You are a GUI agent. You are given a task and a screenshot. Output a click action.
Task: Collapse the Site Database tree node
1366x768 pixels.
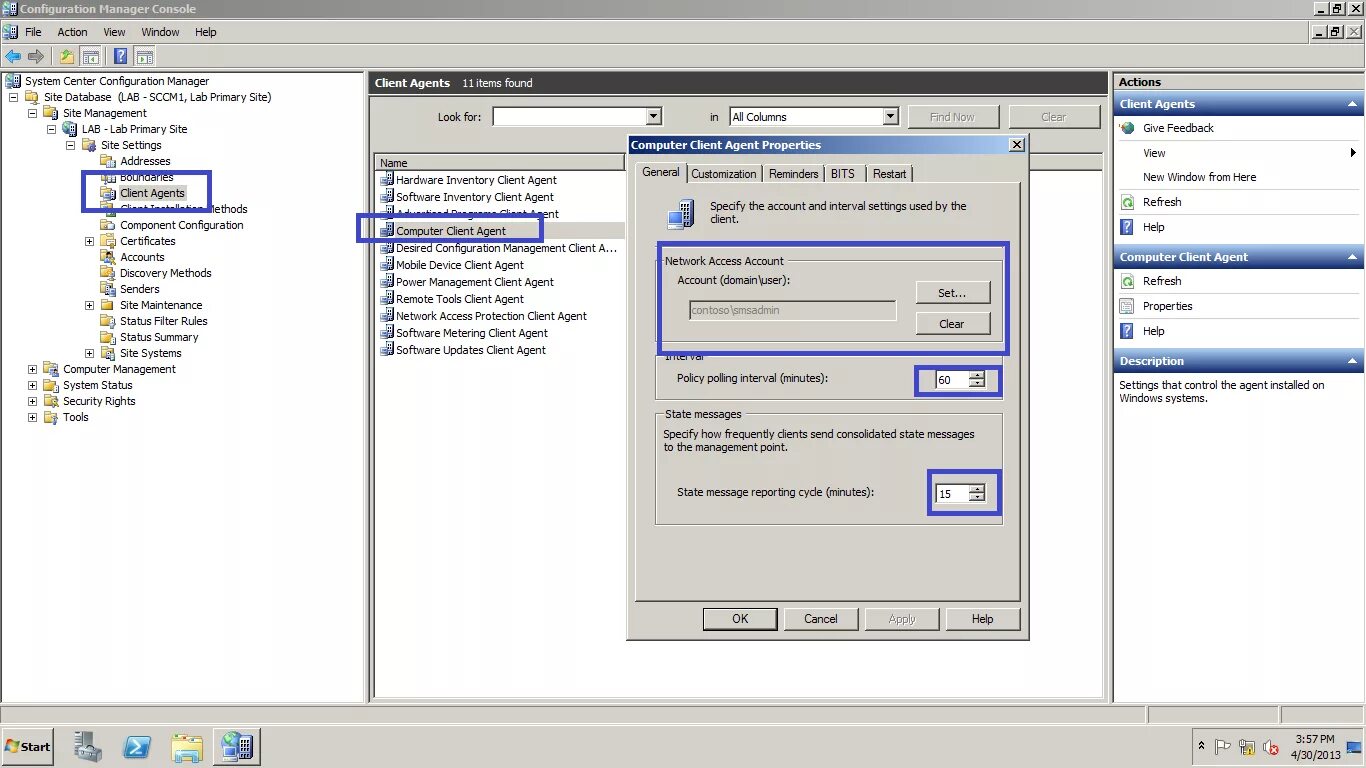tap(13, 97)
